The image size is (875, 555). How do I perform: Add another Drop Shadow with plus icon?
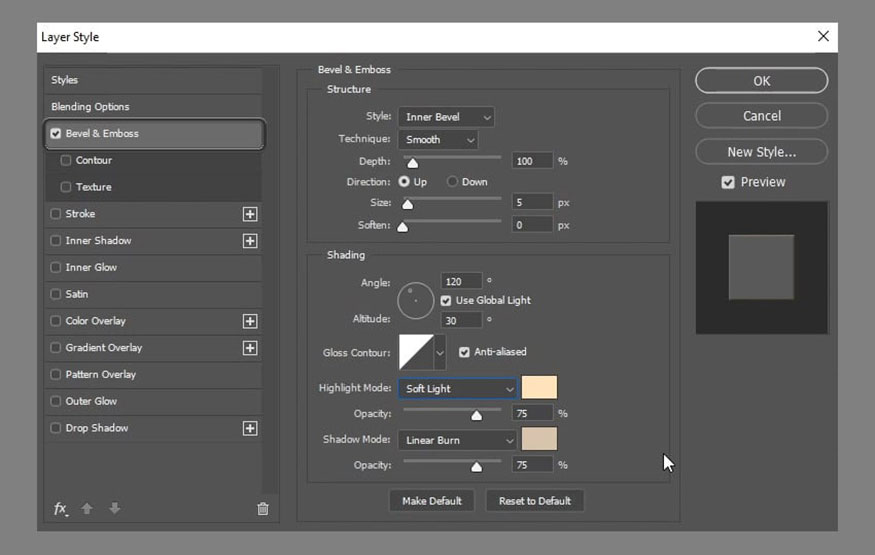point(250,428)
